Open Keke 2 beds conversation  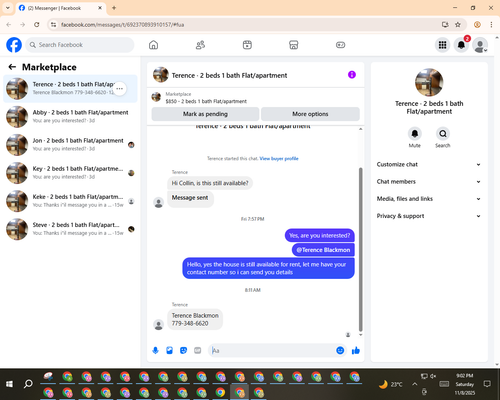(70, 201)
